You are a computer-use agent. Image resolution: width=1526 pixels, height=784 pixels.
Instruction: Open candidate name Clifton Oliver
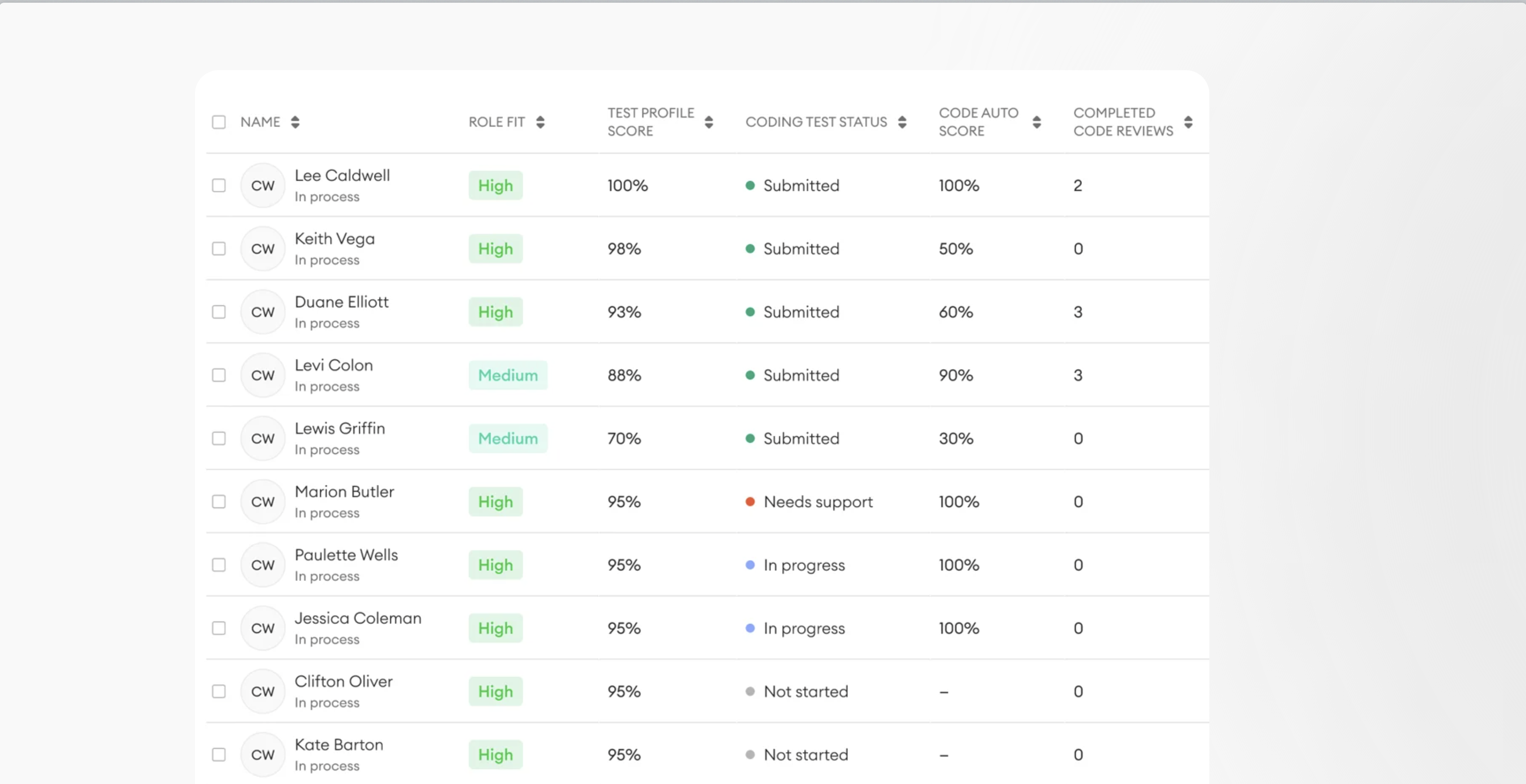click(343, 682)
